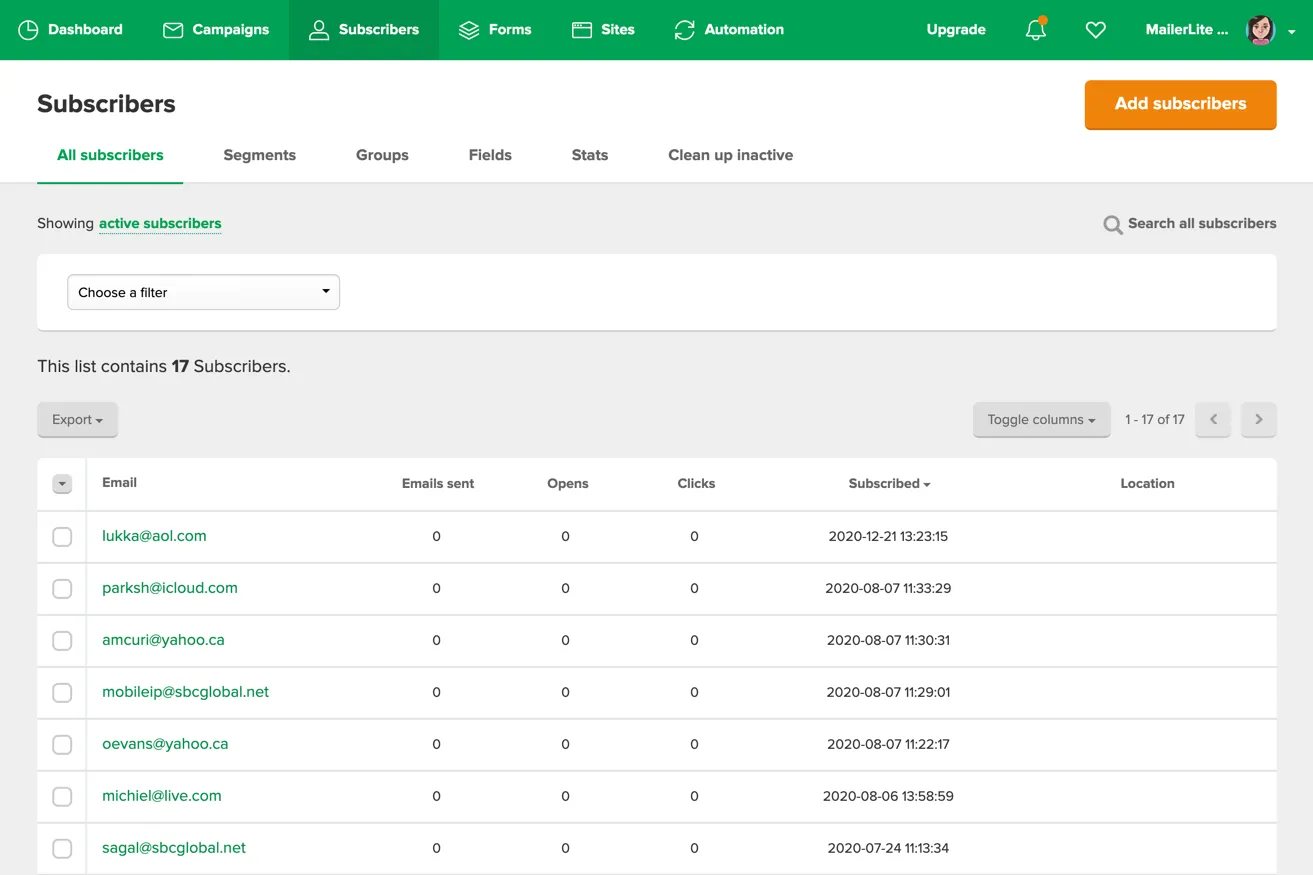Open subscriber lukka@aol.com
The width and height of the screenshot is (1313, 875).
click(x=154, y=536)
